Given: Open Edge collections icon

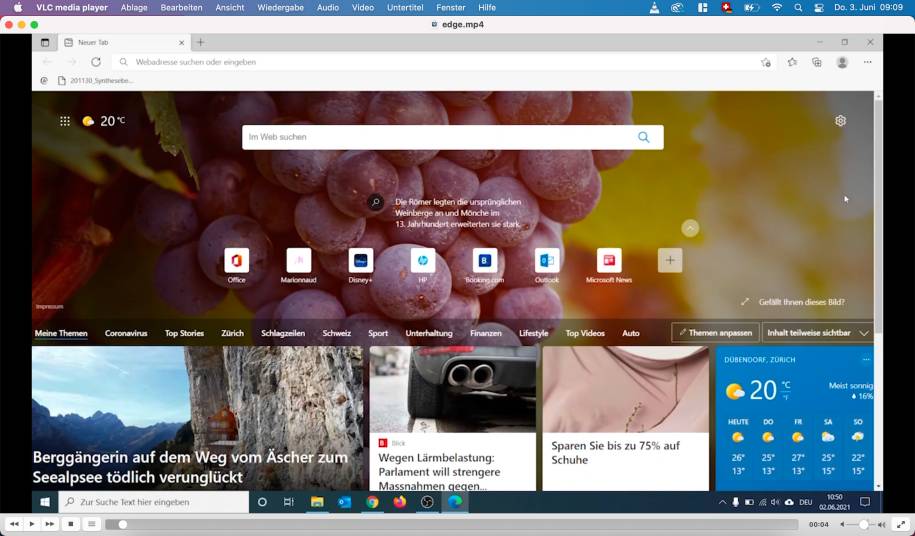Looking at the screenshot, I should point(817,62).
